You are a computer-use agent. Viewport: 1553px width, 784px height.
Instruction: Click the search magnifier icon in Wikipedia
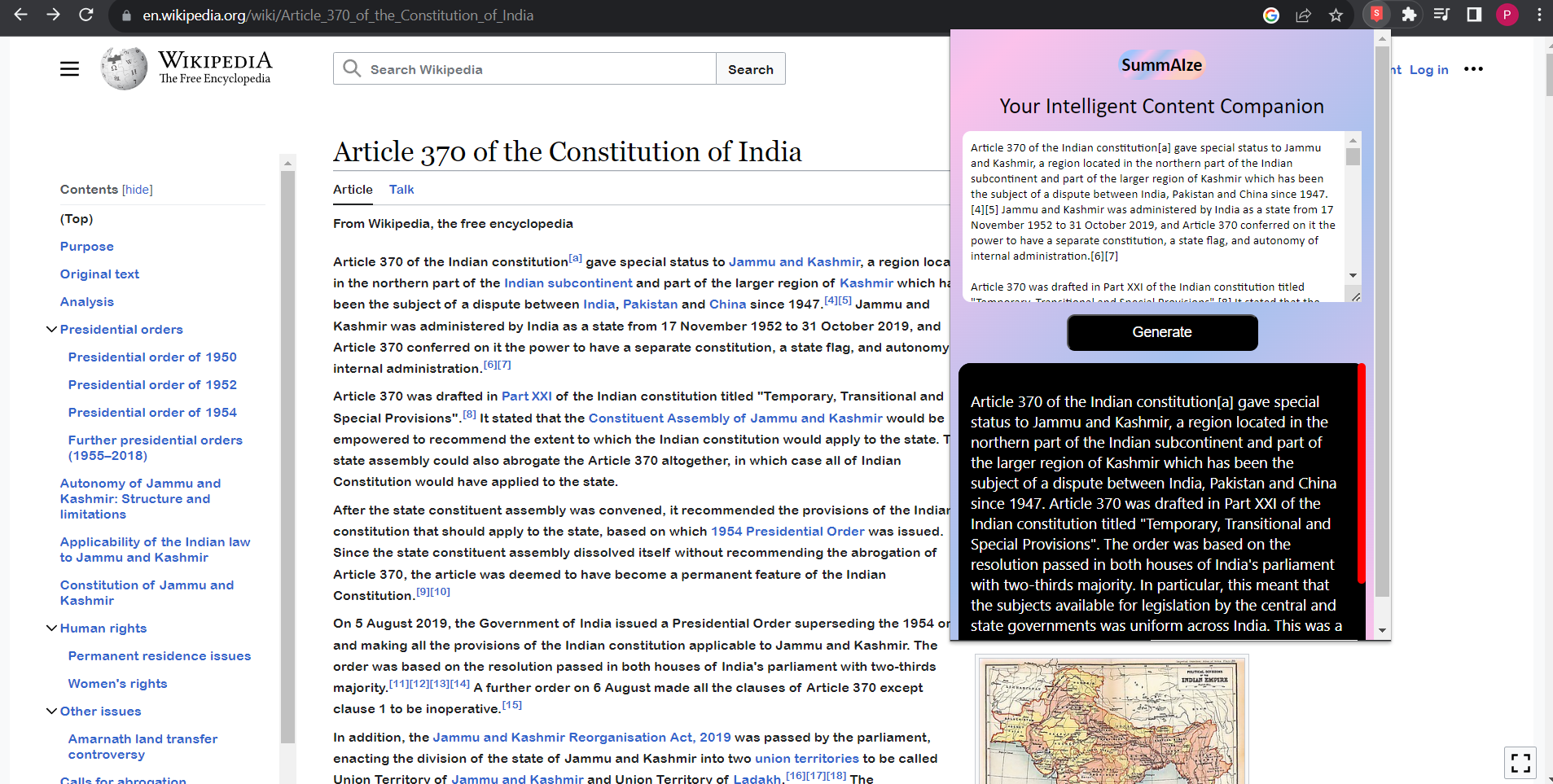click(x=352, y=68)
